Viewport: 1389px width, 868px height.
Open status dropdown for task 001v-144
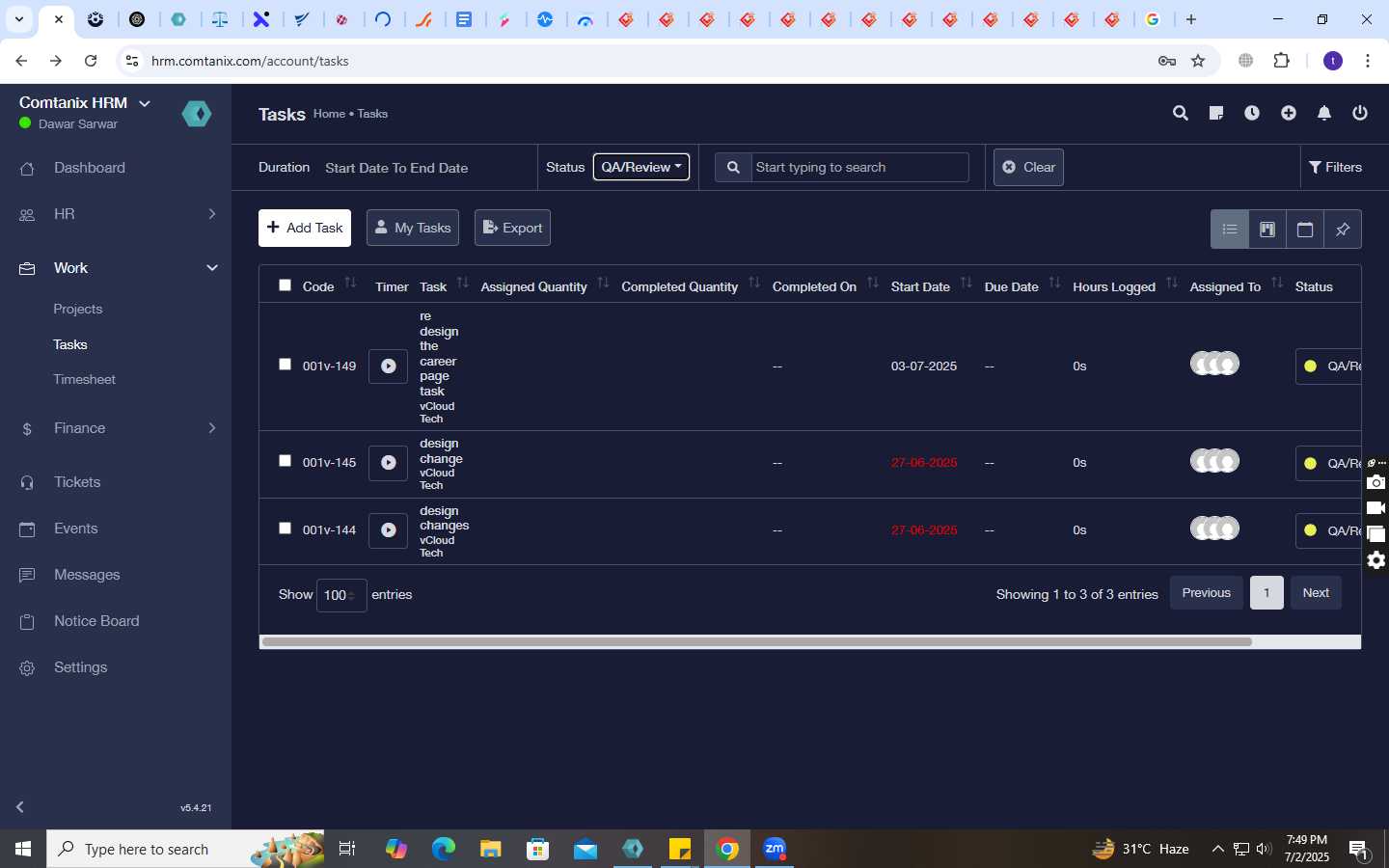click(1328, 530)
